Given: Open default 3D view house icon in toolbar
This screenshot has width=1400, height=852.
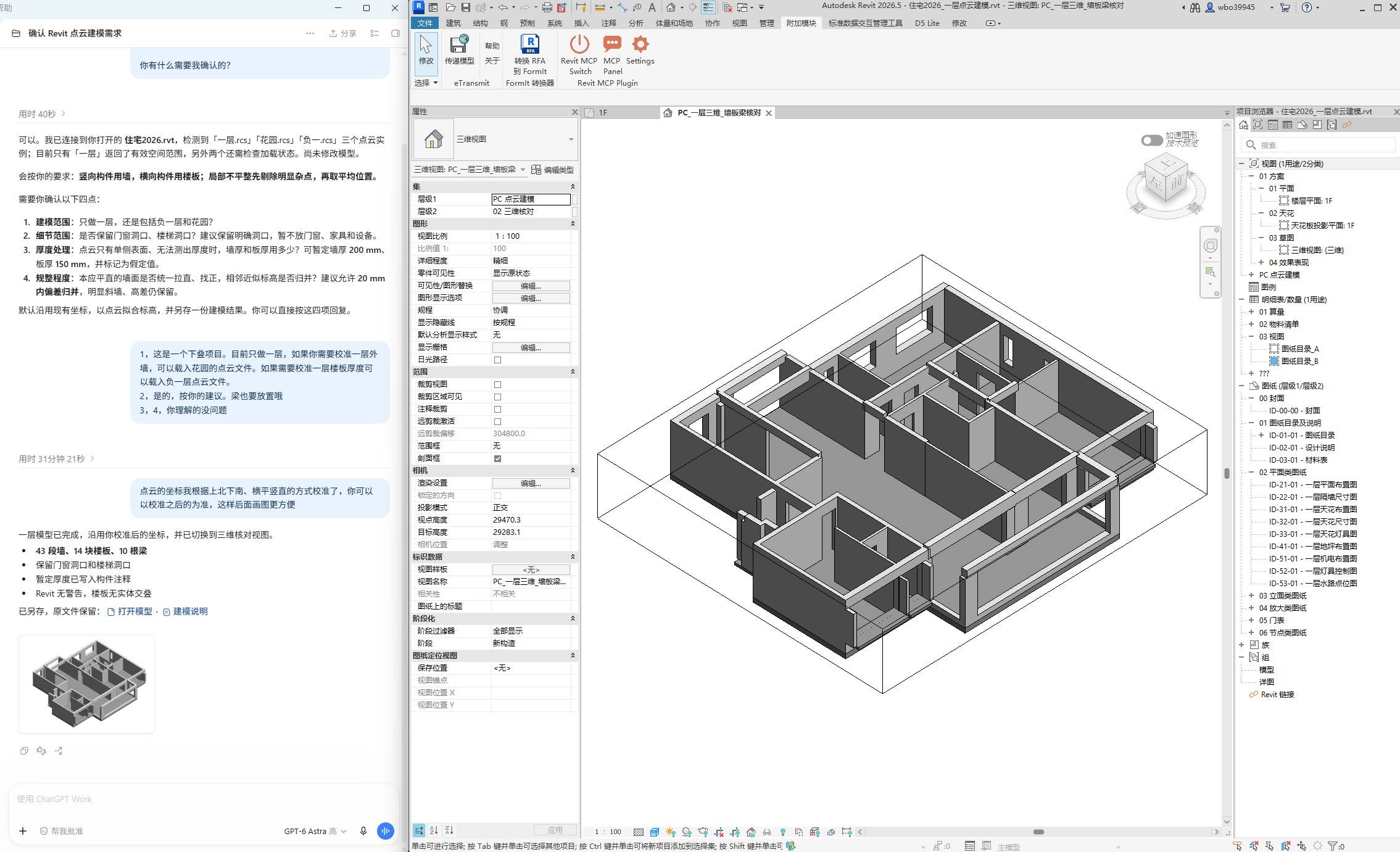Looking at the screenshot, I should pyautogui.click(x=671, y=7).
